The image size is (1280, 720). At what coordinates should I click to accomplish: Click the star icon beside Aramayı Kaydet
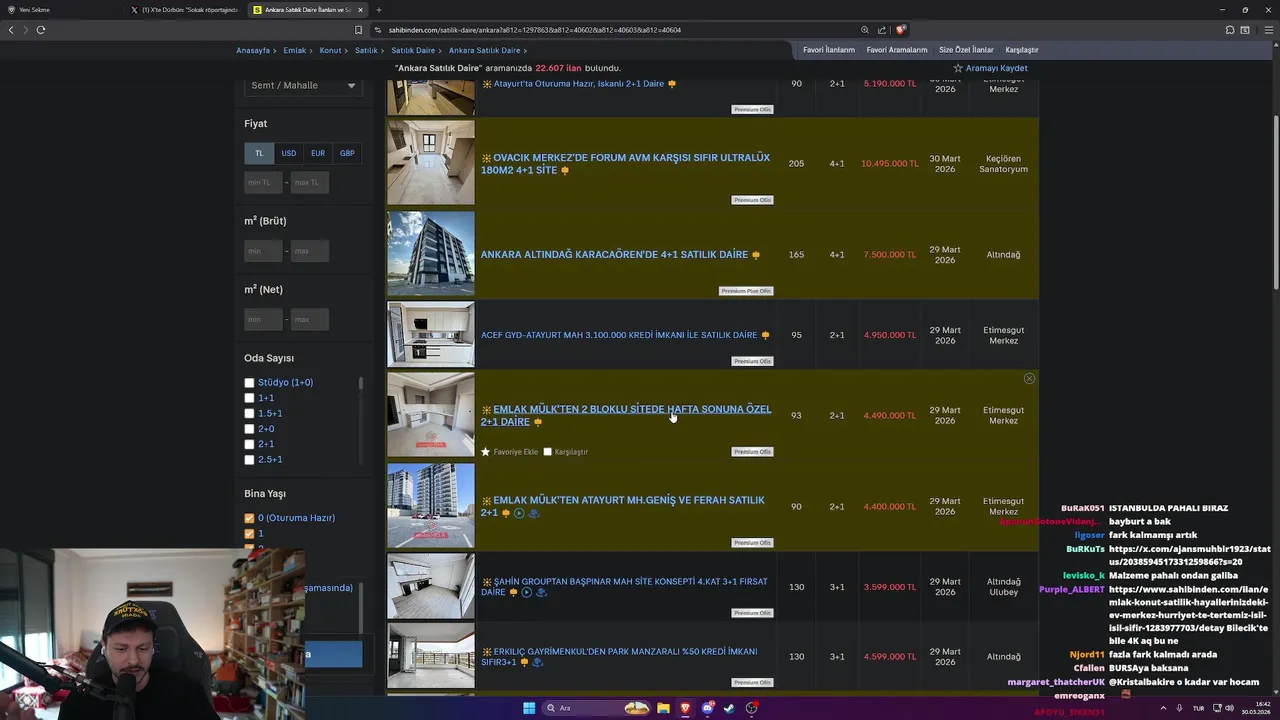tap(958, 68)
